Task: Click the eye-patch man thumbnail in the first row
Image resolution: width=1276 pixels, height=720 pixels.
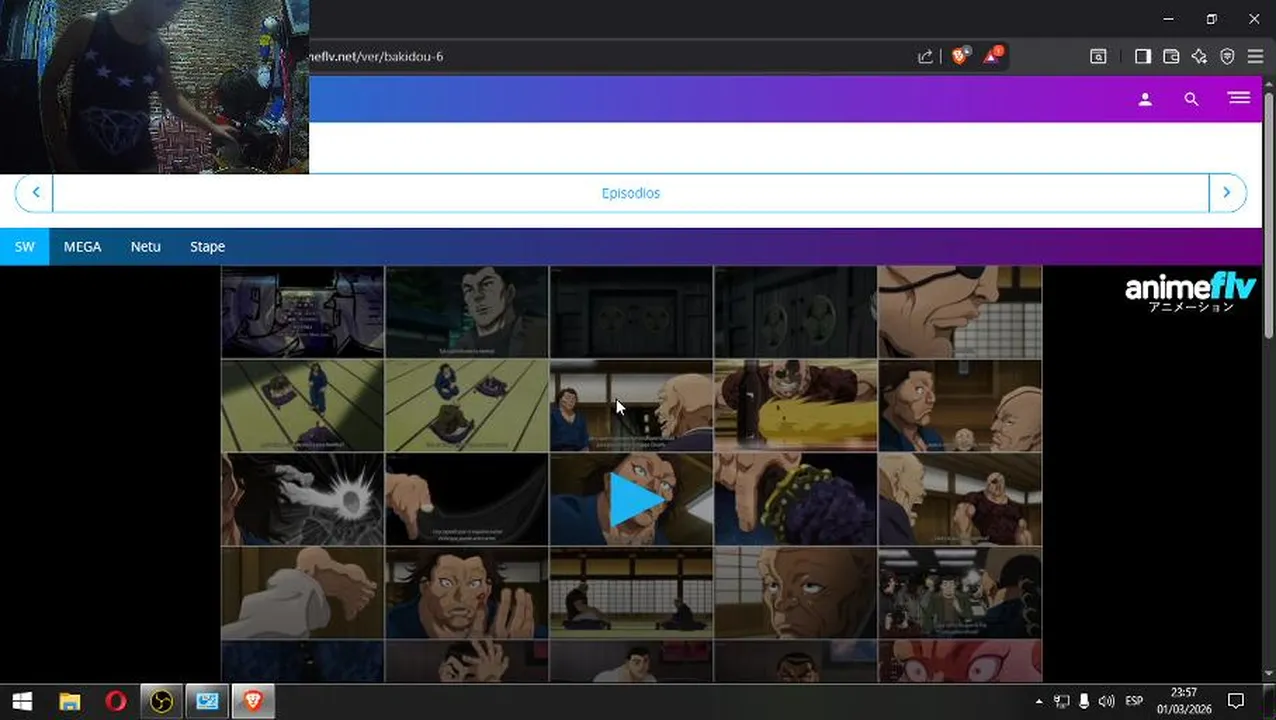Action: [960, 311]
